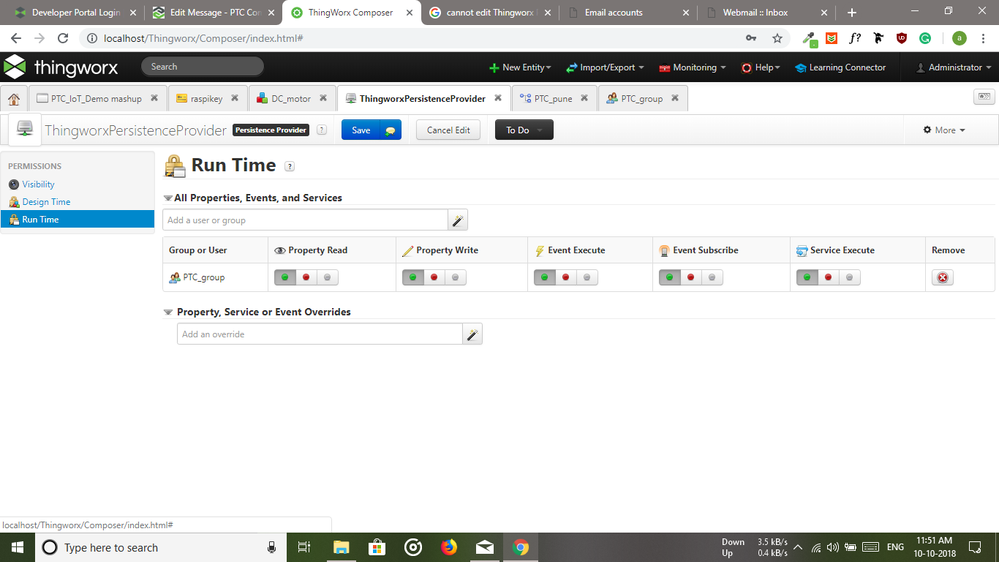Switch to PTC_pune tab
This screenshot has height=562, width=999.
point(552,99)
